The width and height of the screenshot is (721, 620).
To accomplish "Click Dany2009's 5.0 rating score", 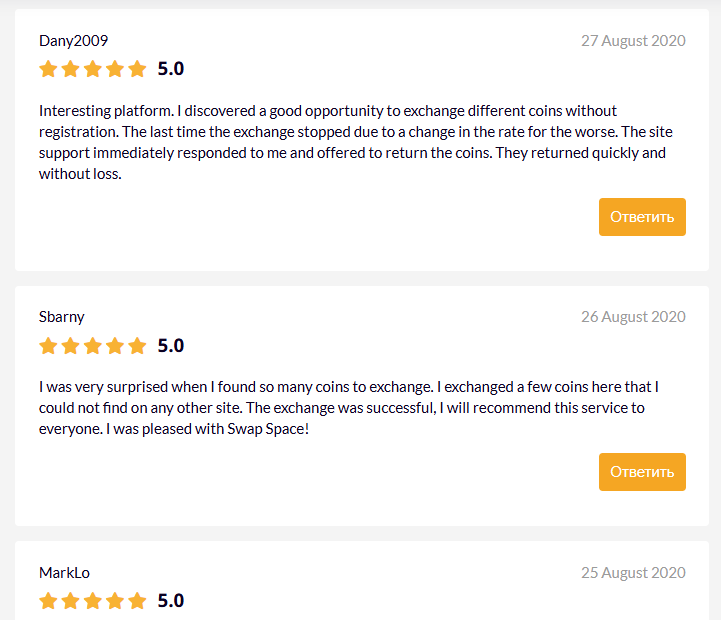I will pyautogui.click(x=171, y=69).
